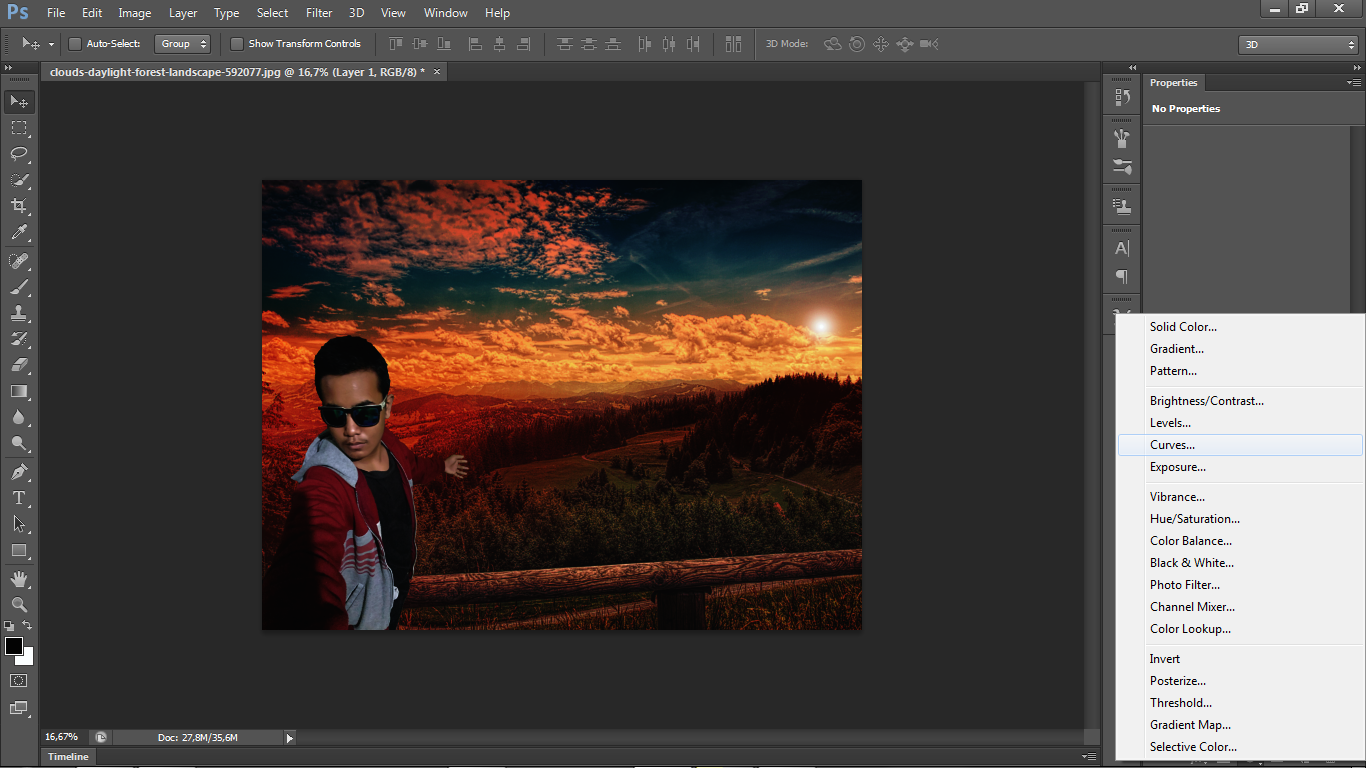Check Show Transform Controls option

coord(237,44)
